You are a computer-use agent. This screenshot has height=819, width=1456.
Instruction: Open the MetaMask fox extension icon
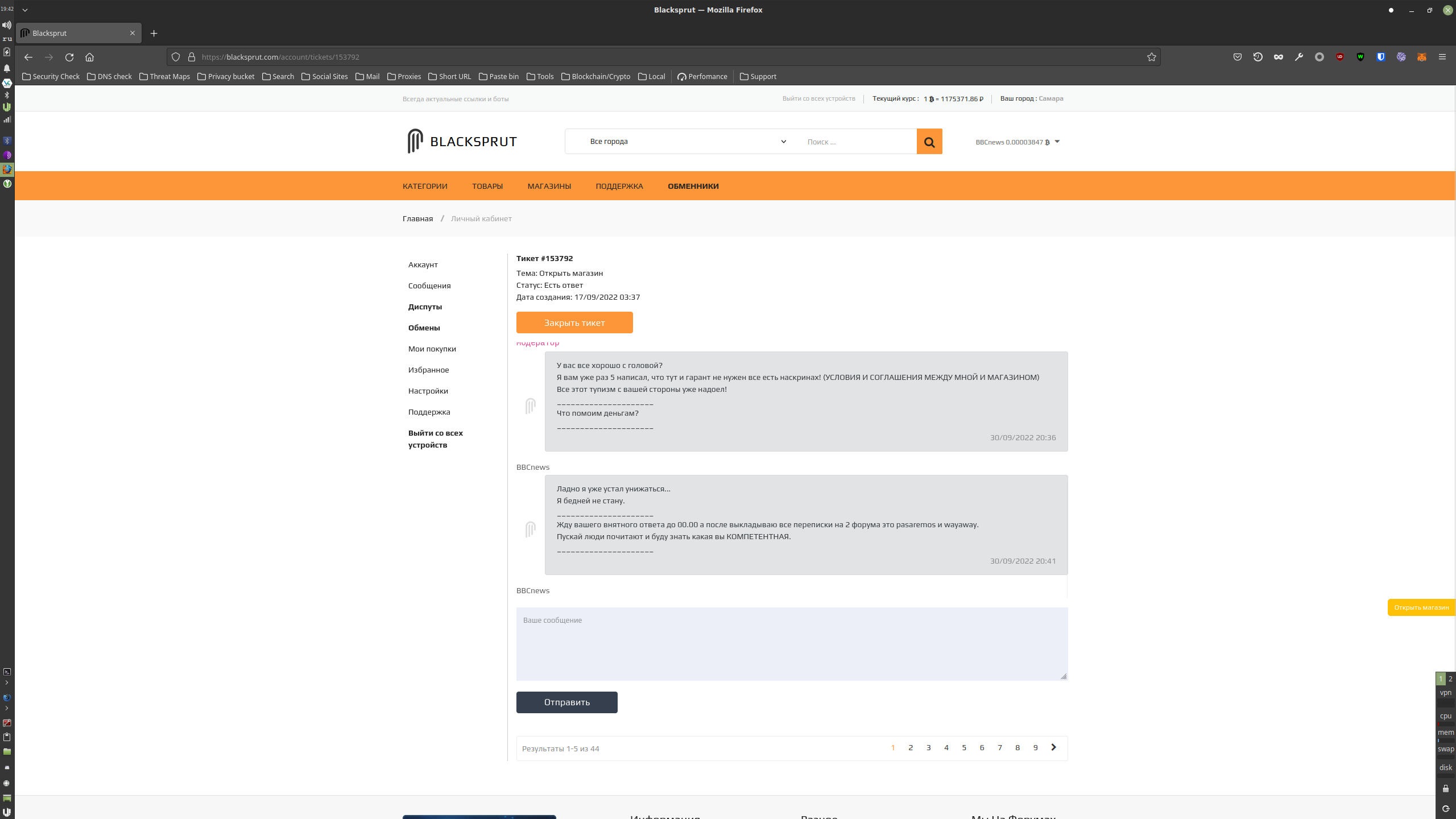(x=1422, y=57)
